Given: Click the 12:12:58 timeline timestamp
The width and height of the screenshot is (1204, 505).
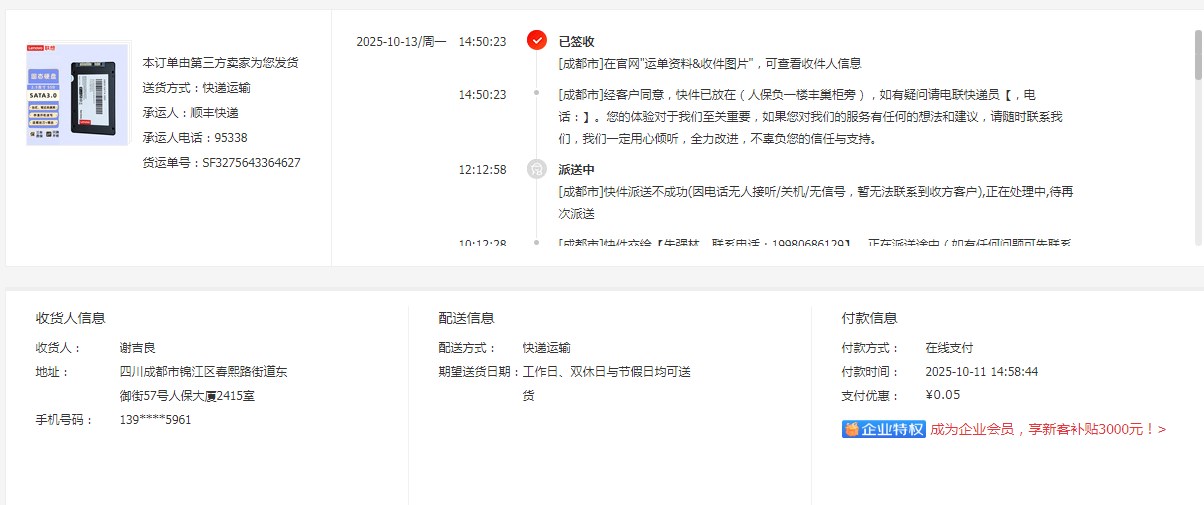Looking at the screenshot, I should point(482,170).
